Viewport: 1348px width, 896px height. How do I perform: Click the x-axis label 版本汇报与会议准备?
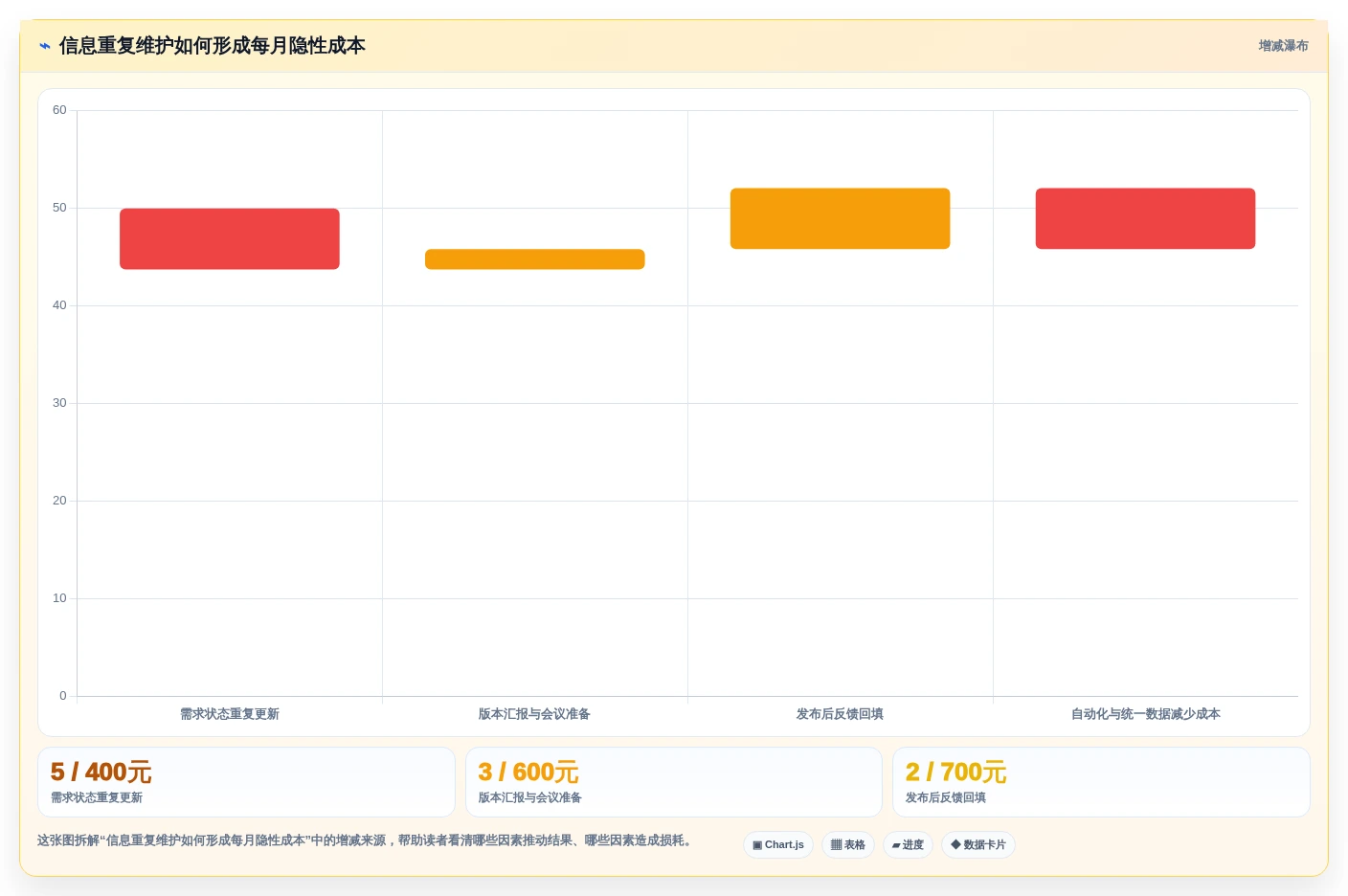point(535,714)
